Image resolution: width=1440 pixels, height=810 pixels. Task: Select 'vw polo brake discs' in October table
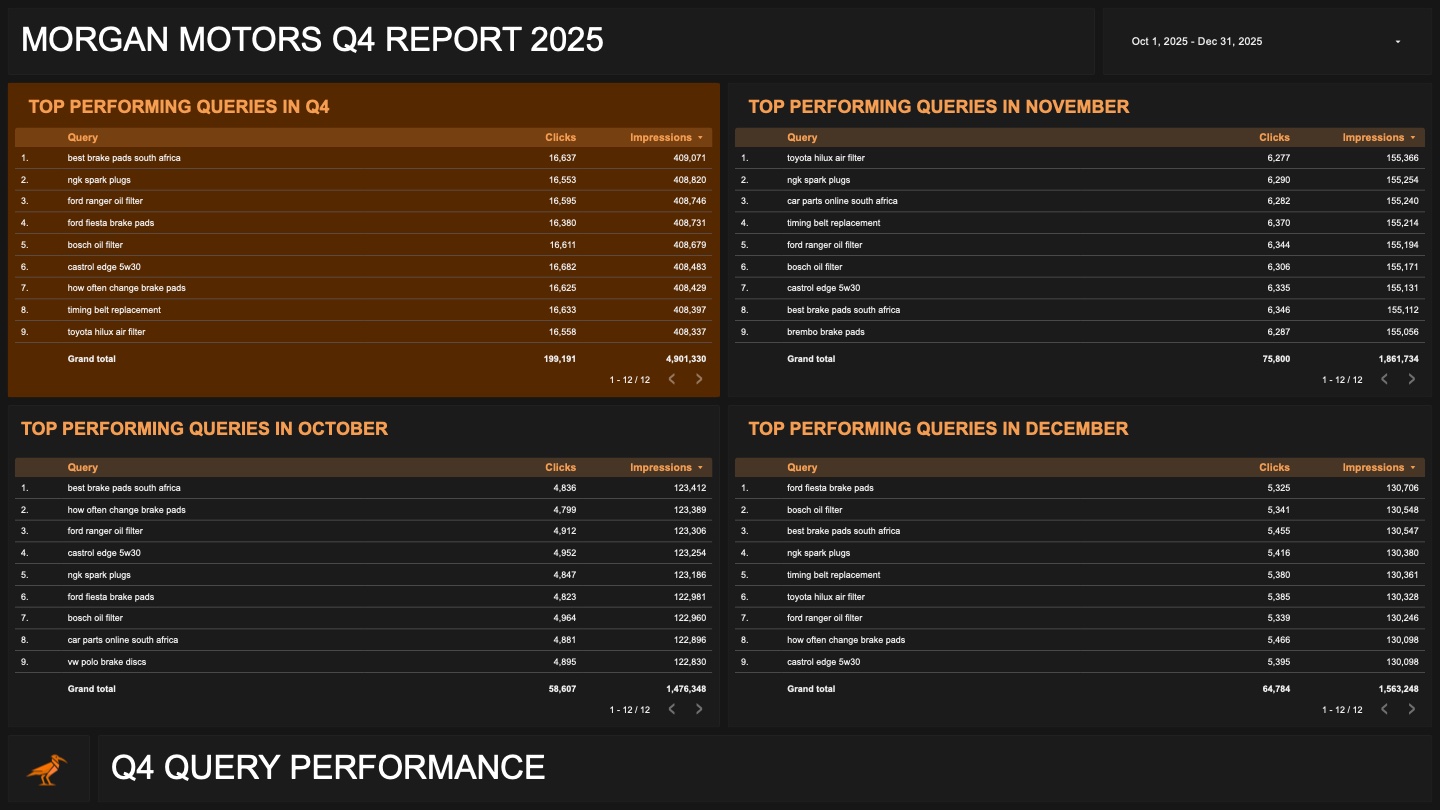[x=107, y=662]
